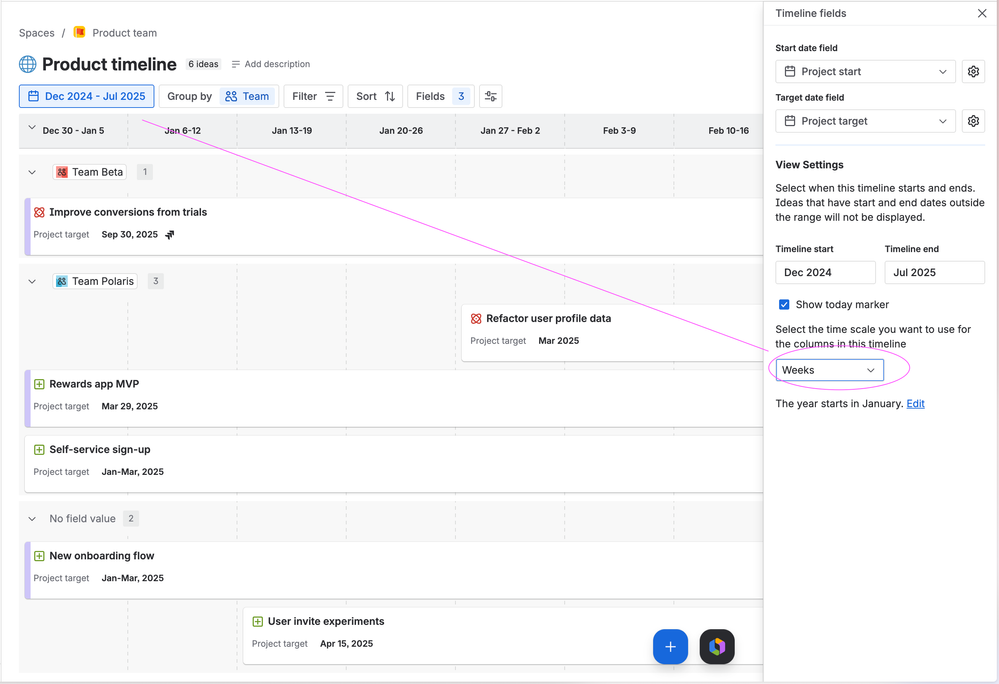Click the Product team space flag icon
The height and width of the screenshot is (684, 999).
point(80,32)
